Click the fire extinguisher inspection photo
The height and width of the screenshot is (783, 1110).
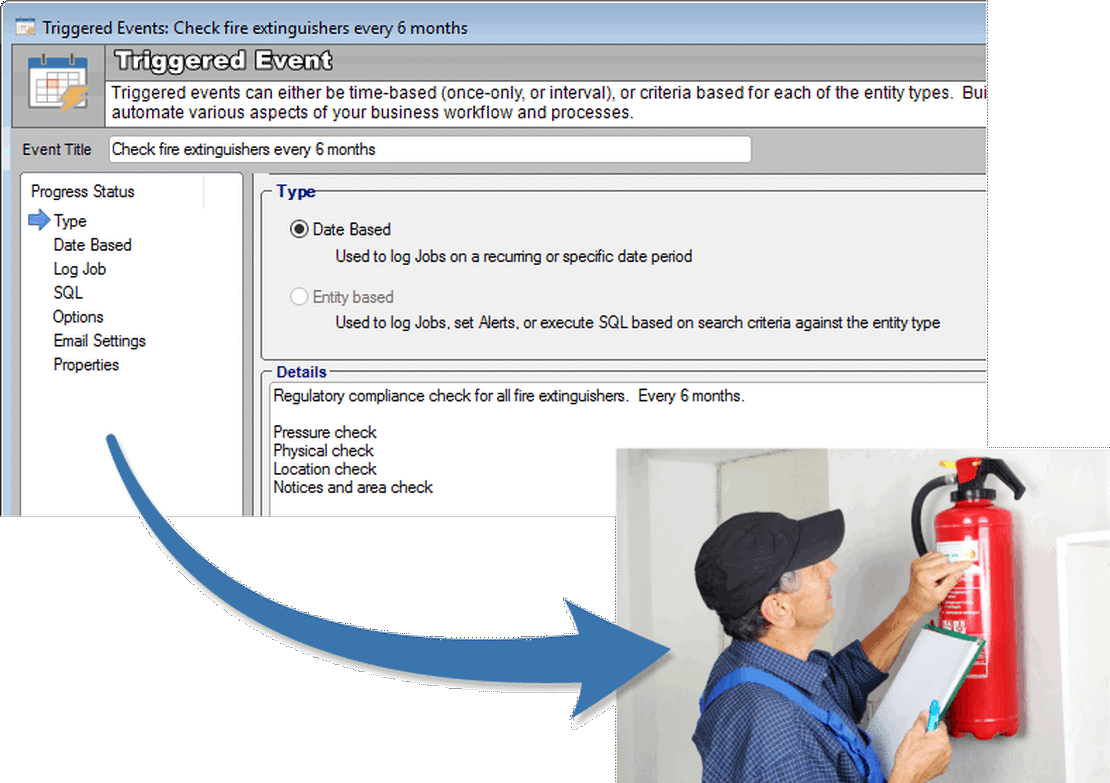pos(860,620)
